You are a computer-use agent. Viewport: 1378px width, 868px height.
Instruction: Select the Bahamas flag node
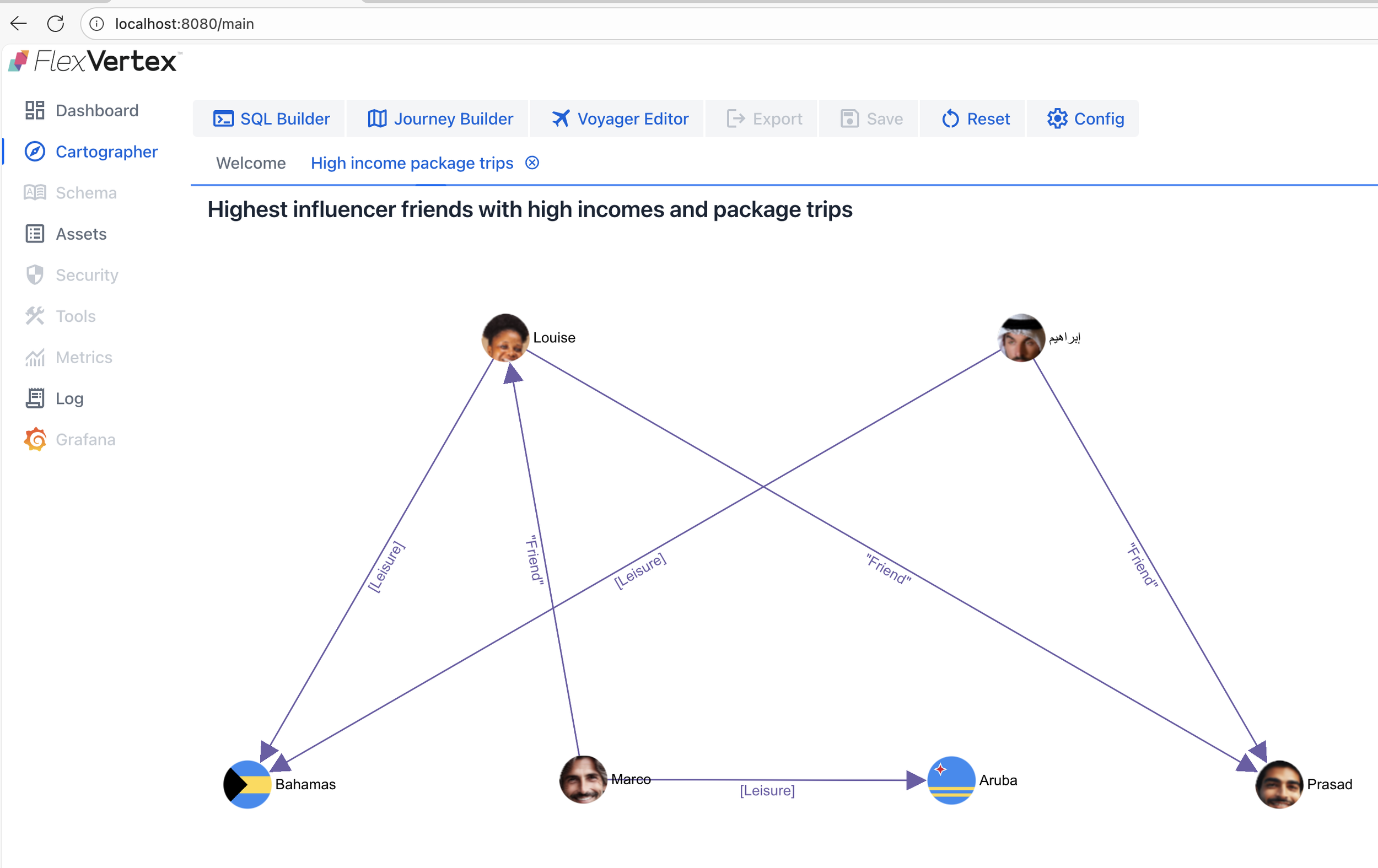246,784
